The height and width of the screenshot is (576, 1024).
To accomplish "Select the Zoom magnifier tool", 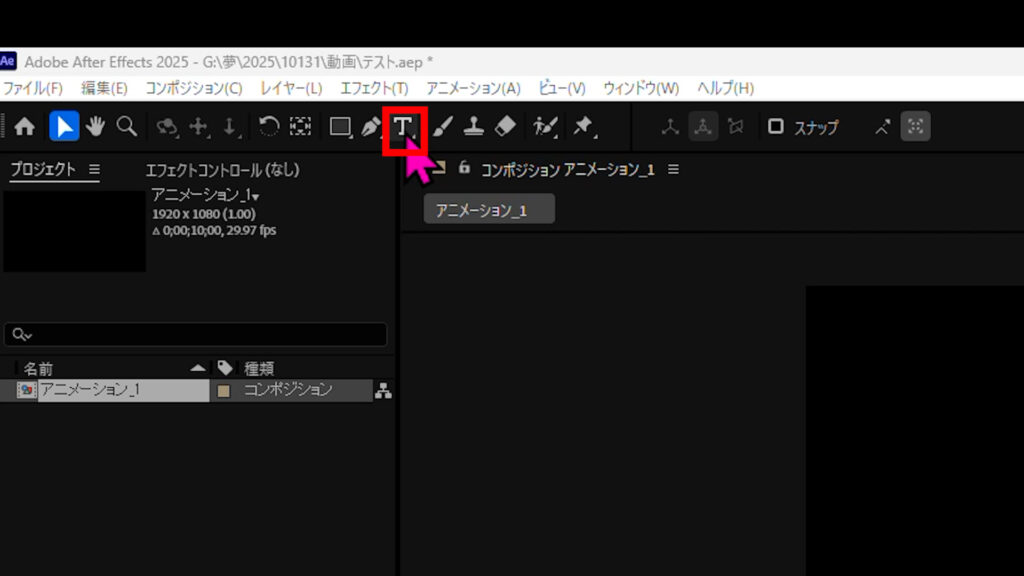I will (x=126, y=127).
